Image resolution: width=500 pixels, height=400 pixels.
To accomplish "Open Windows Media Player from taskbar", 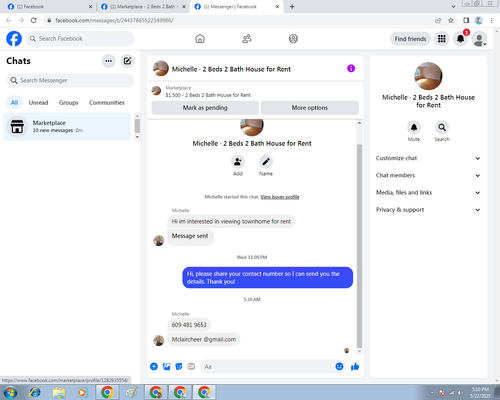I will pos(82,392).
